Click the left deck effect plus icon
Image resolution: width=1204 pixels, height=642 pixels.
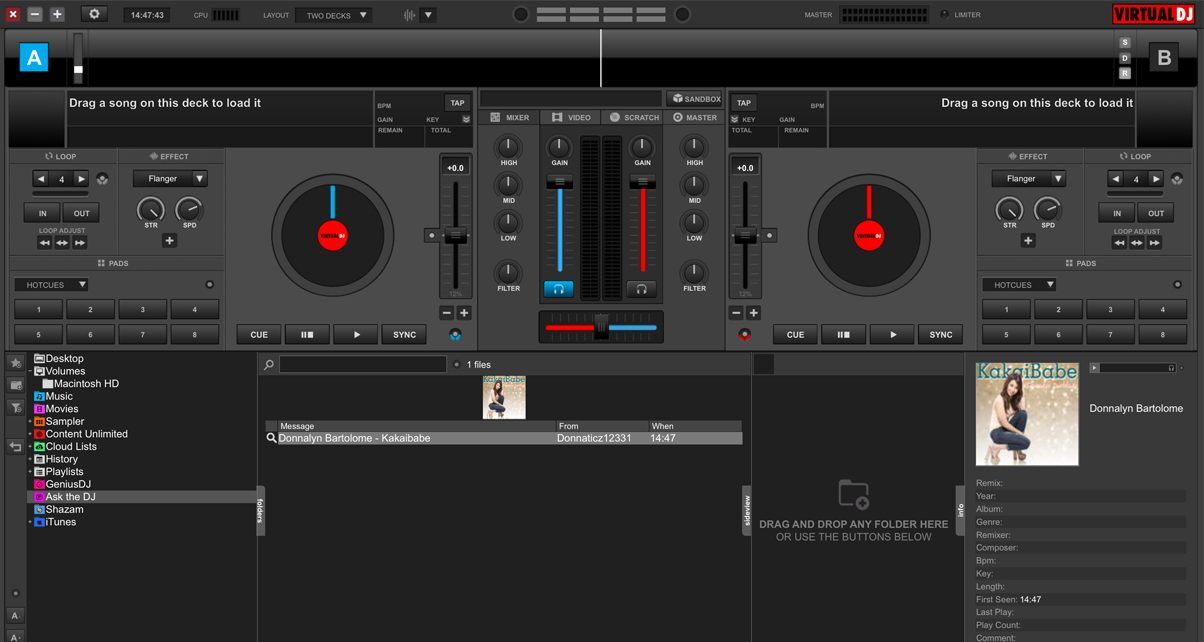point(169,240)
